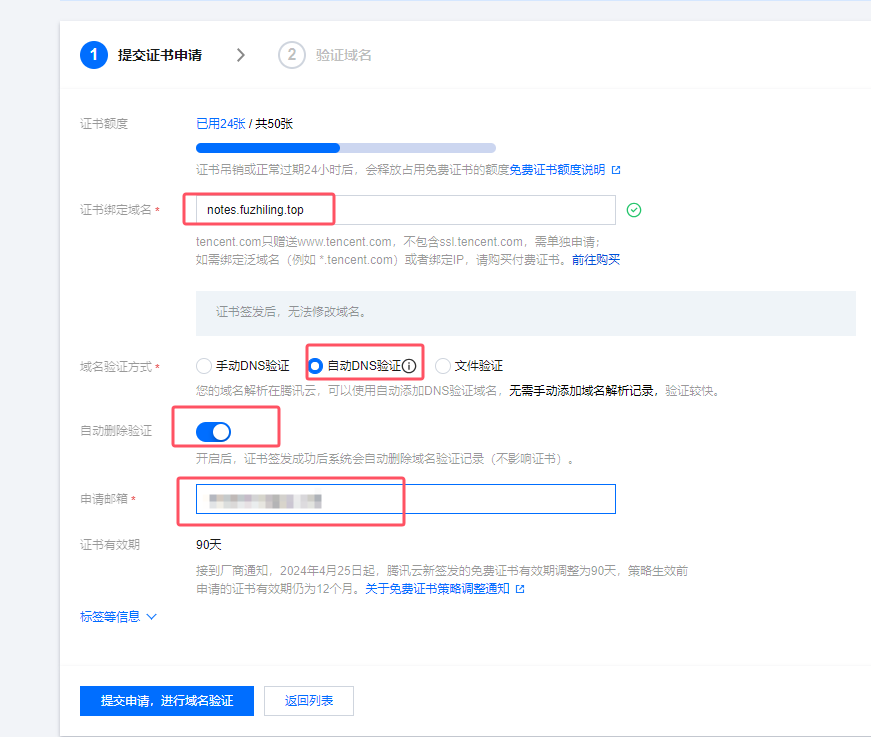Open the 前往购买 link
This screenshot has height=737, width=871.
[x=596, y=260]
